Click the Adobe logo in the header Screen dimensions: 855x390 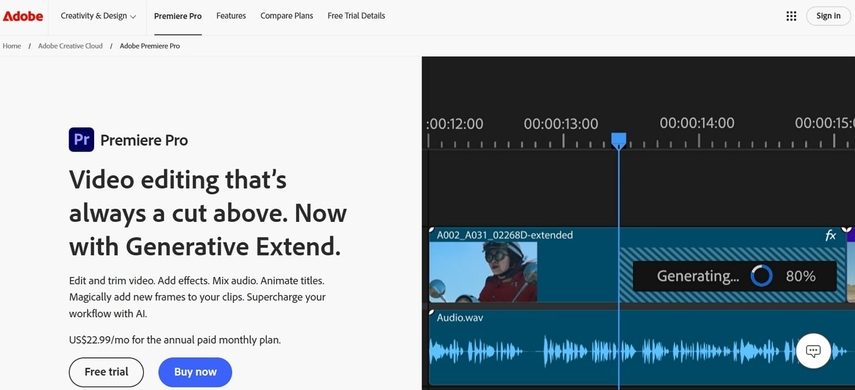click(23, 16)
